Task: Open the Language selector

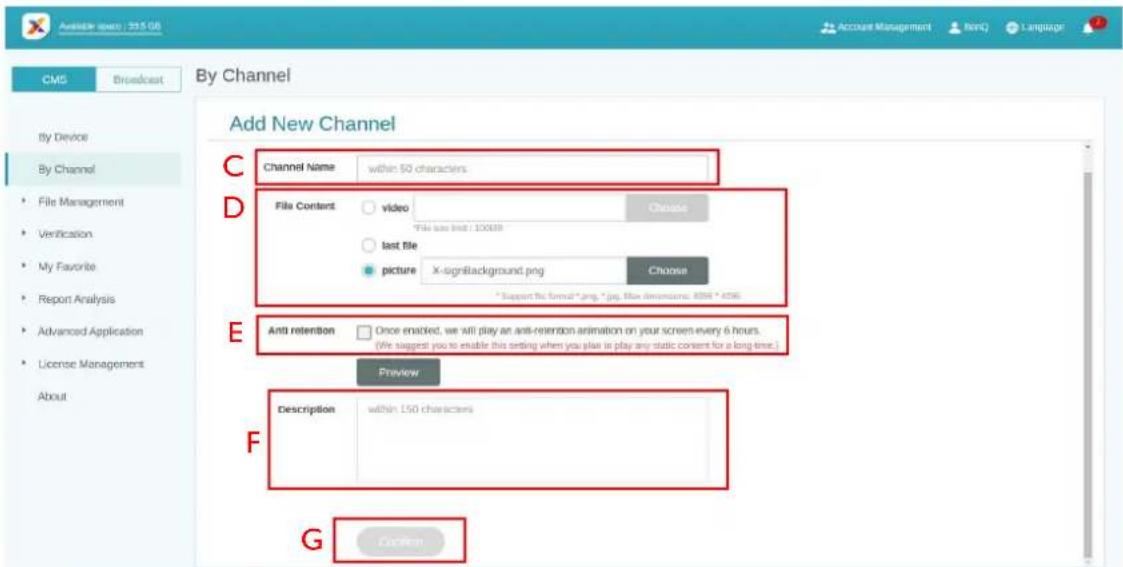Action: (x=1035, y=26)
